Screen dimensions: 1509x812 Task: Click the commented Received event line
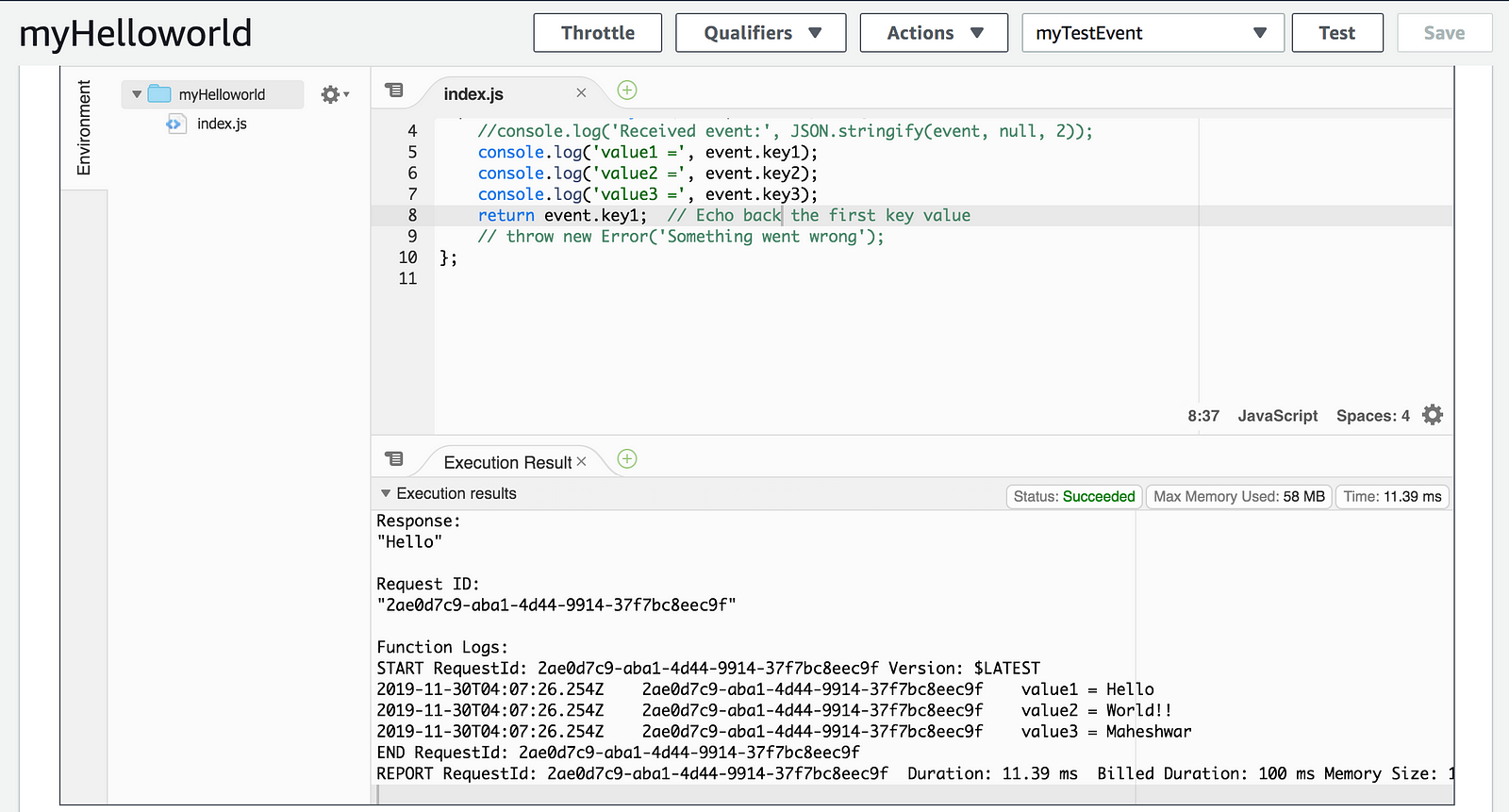point(785,131)
